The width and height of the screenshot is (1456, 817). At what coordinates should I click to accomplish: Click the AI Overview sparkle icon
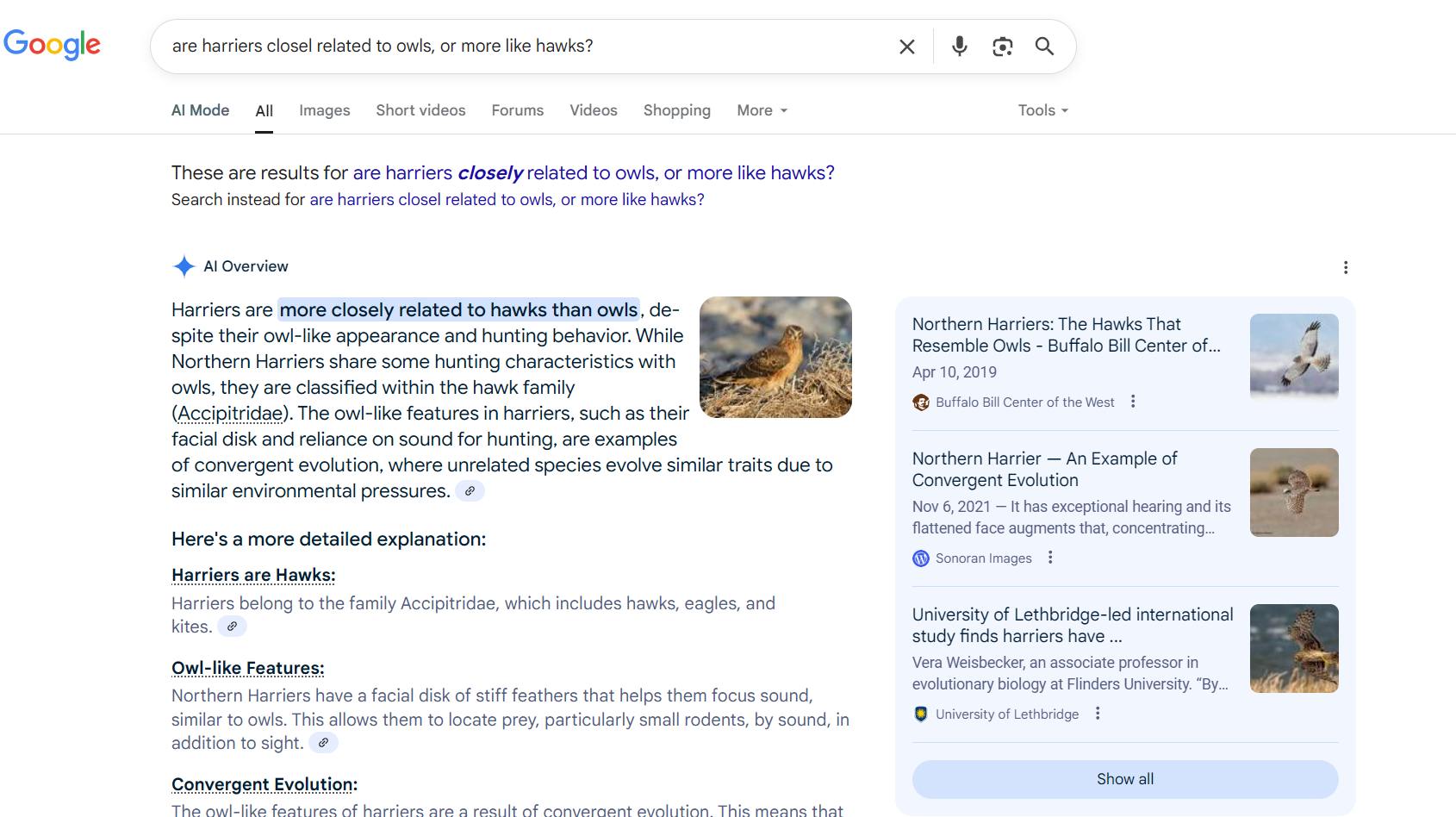[x=184, y=266]
